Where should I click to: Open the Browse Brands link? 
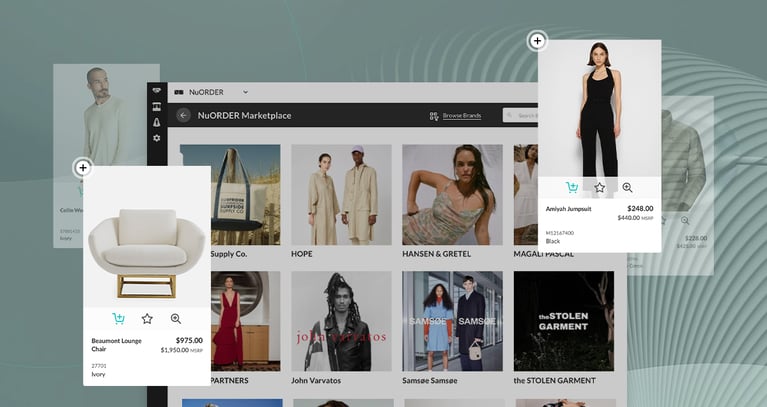pos(462,116)
